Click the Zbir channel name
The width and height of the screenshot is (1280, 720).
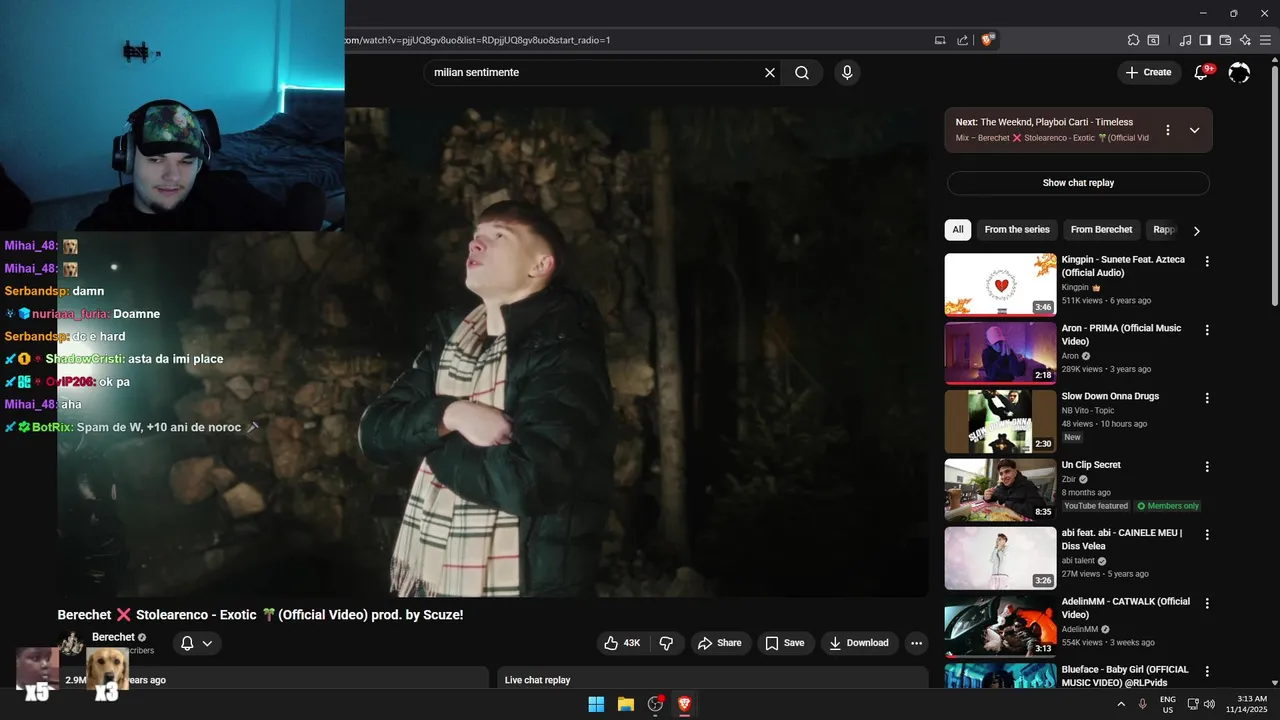[1070, 479]
